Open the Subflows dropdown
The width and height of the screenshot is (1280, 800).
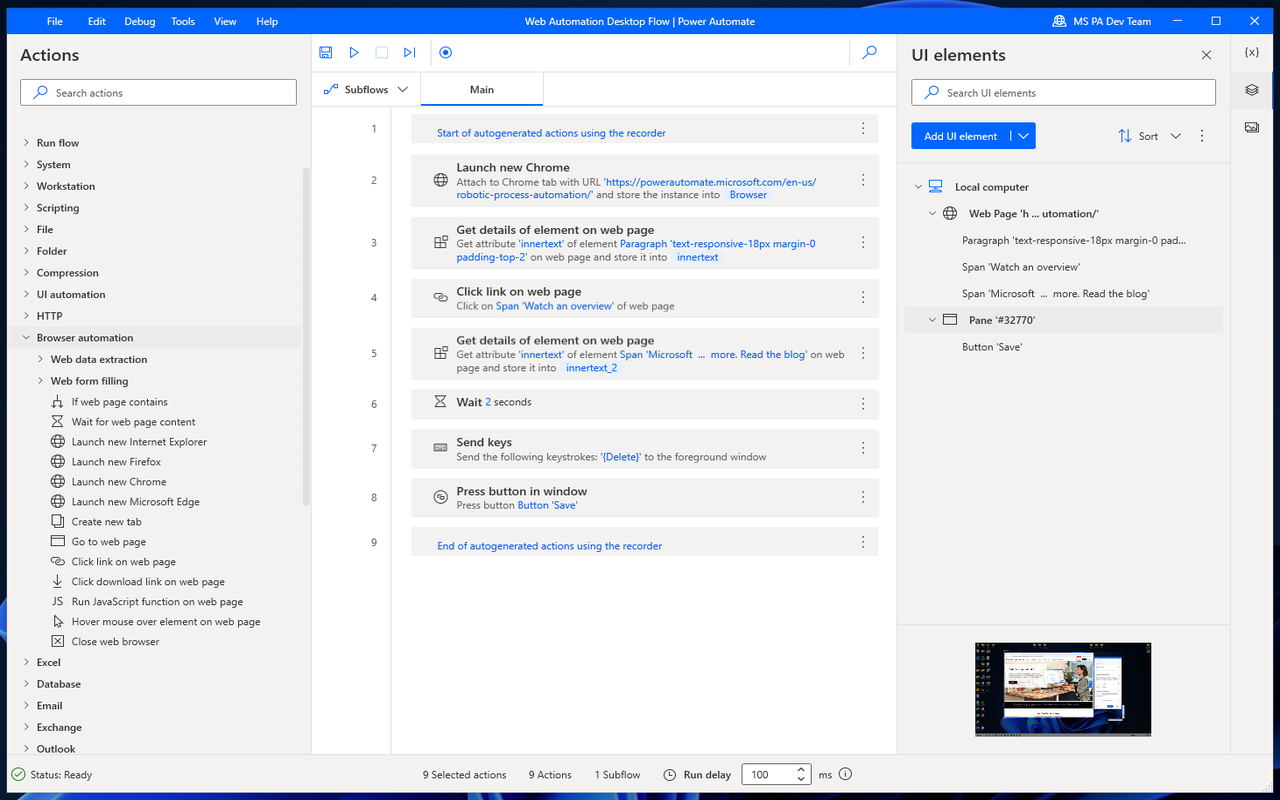click(366, 88)
